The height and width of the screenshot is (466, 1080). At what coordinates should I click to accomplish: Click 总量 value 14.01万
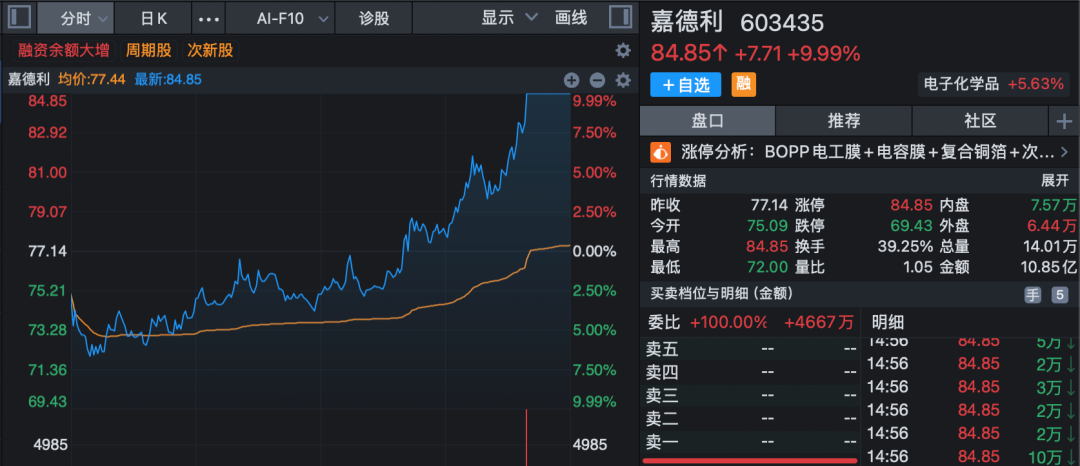(1049, 246)
